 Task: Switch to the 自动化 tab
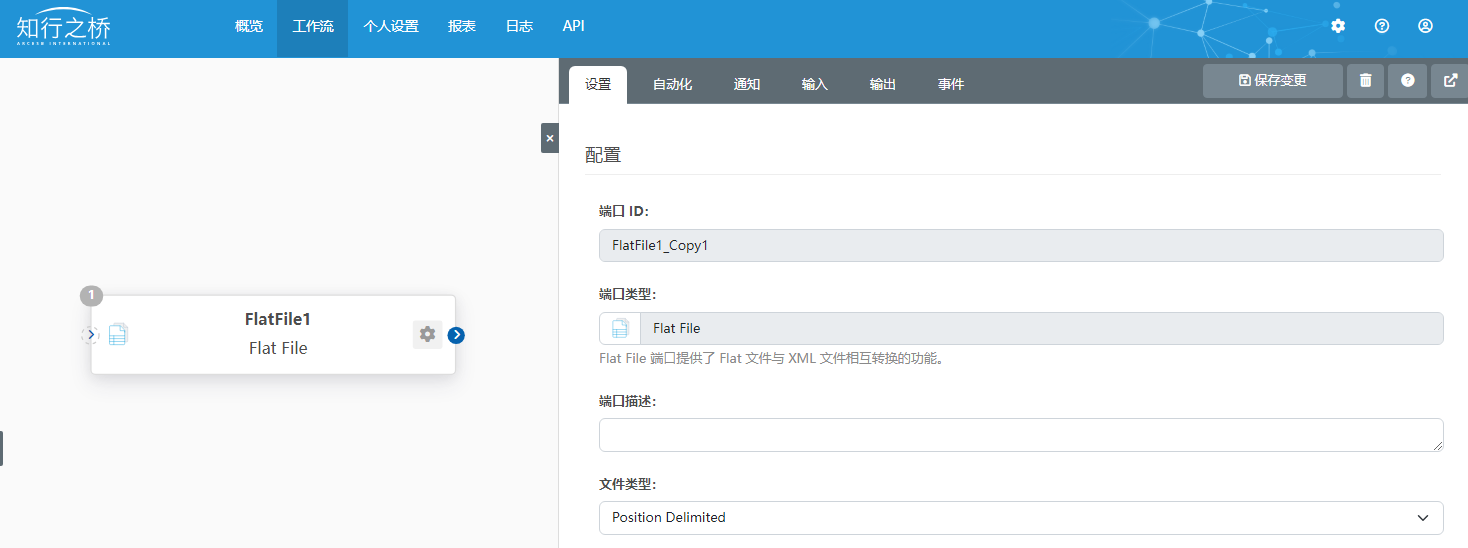[x=672, y=85]
